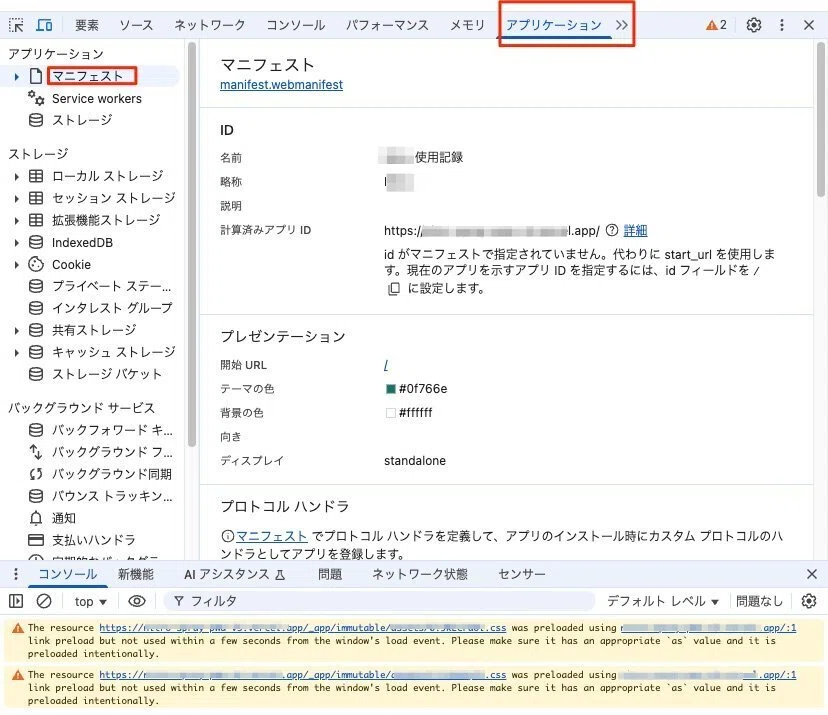Image resolution: width=828 pixels, height=715 pixels.
Task: Switch to the 要素 tab
Action: coord(87,25)
